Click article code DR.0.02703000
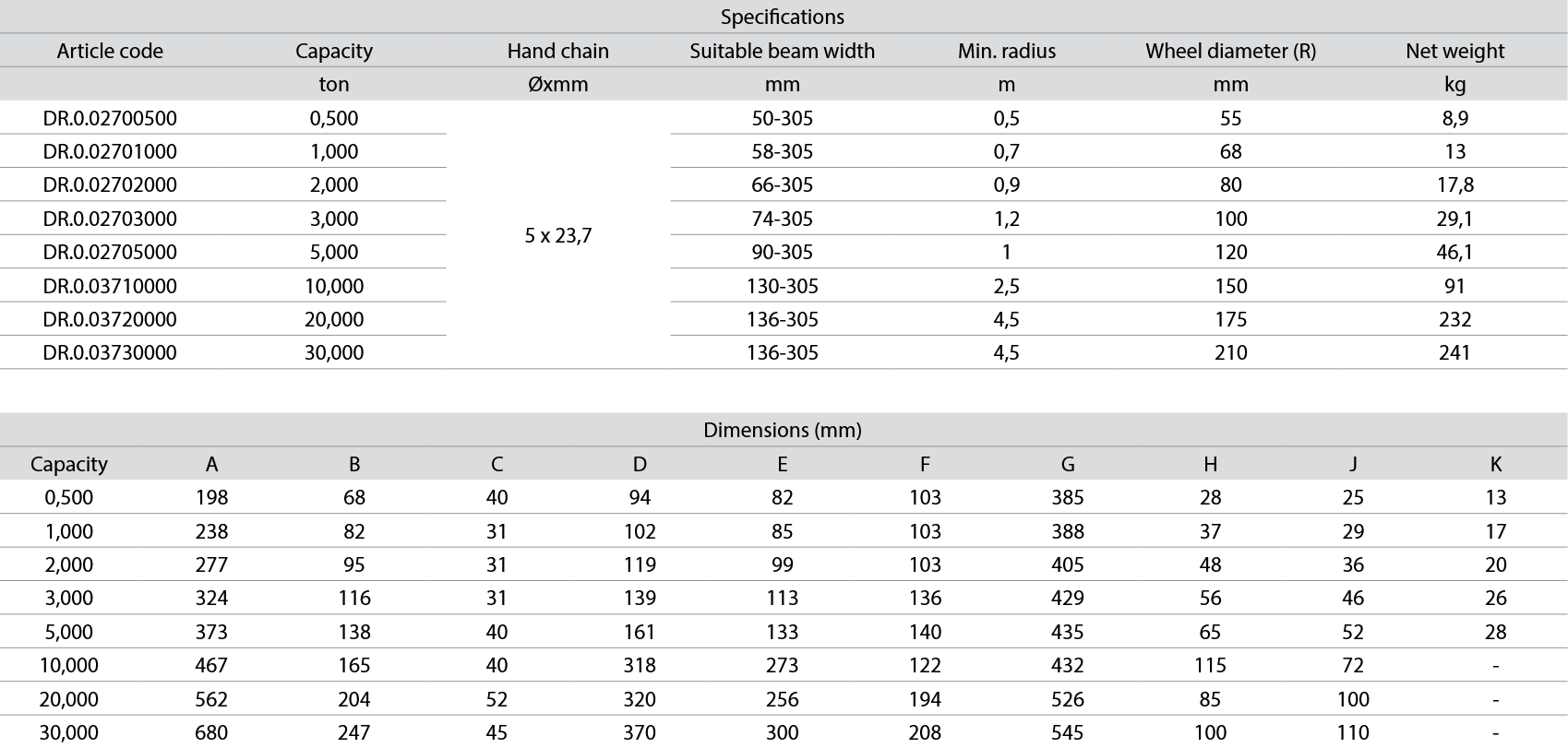 point(110,219)
